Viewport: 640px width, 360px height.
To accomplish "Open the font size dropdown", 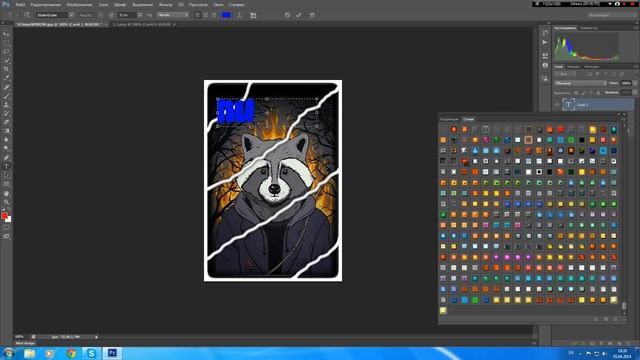I will pos(140,15).
